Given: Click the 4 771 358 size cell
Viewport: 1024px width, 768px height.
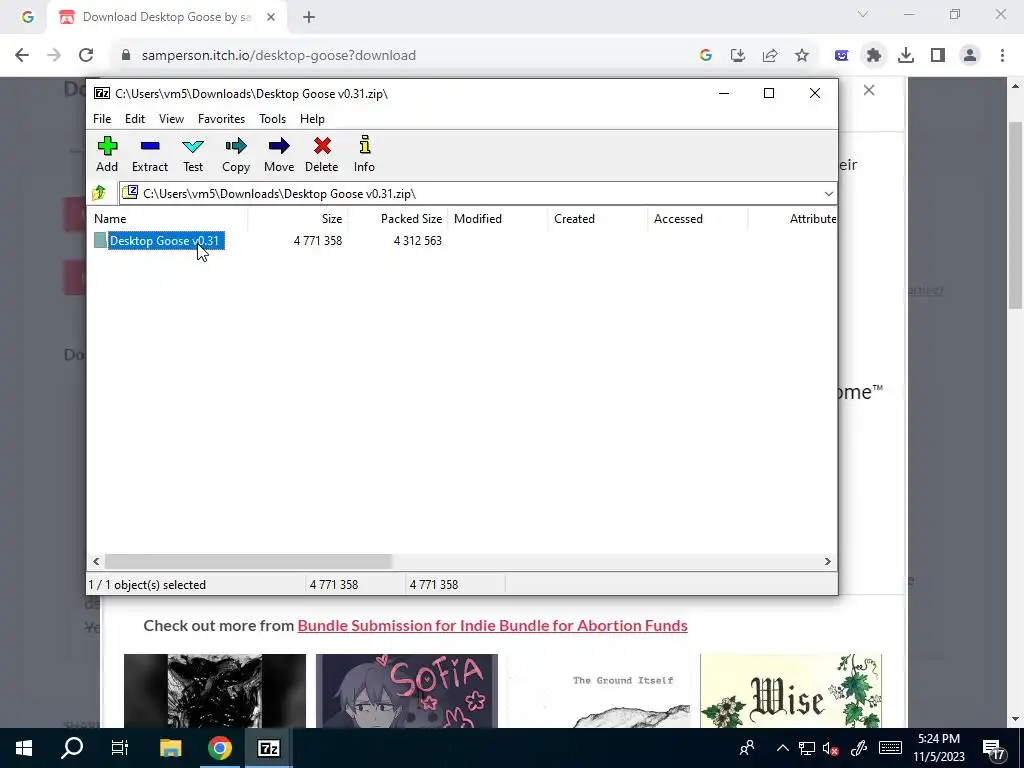Looking at the screenshot, I should (x=317, y=241).
